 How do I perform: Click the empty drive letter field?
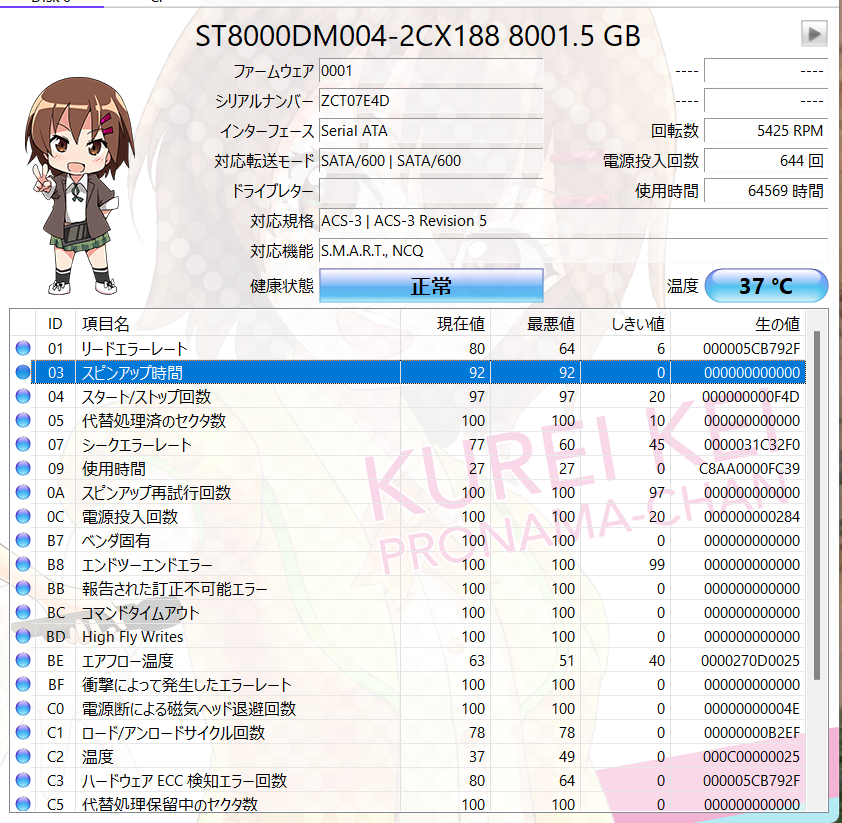click(x=431, y=191)
